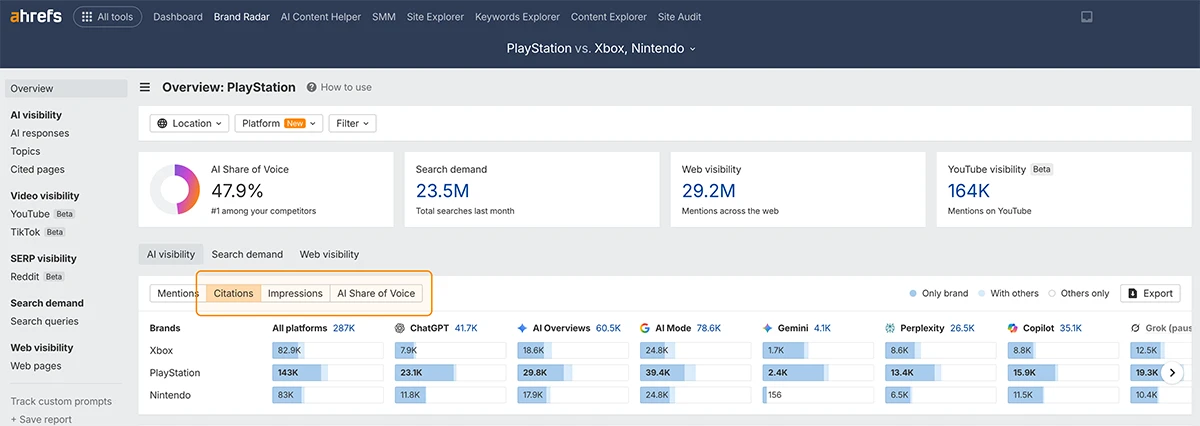Image resolution: width=1200 pixels, height=426 pixels.
Task: Select the Impressions tab
Action: click(295, 294)
